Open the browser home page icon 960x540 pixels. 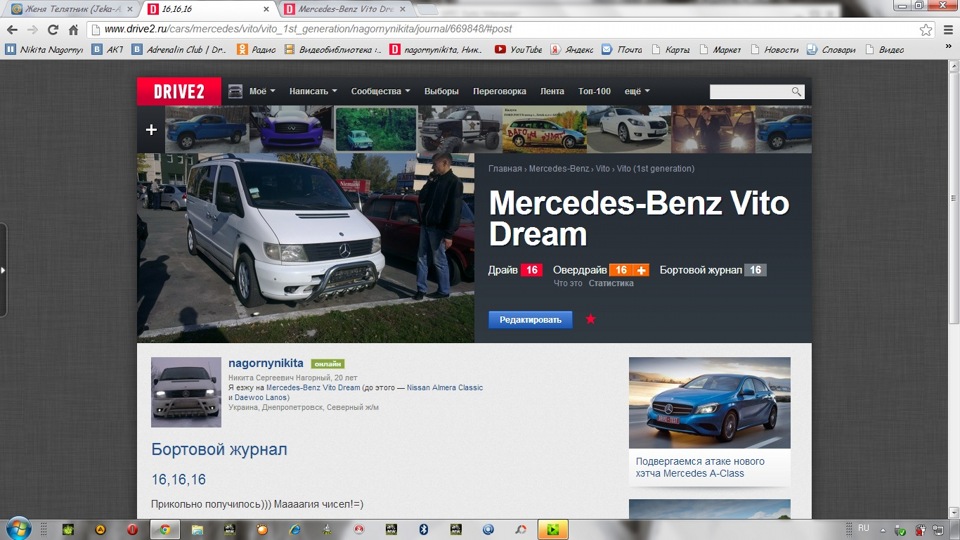click(x=73, y=29)
